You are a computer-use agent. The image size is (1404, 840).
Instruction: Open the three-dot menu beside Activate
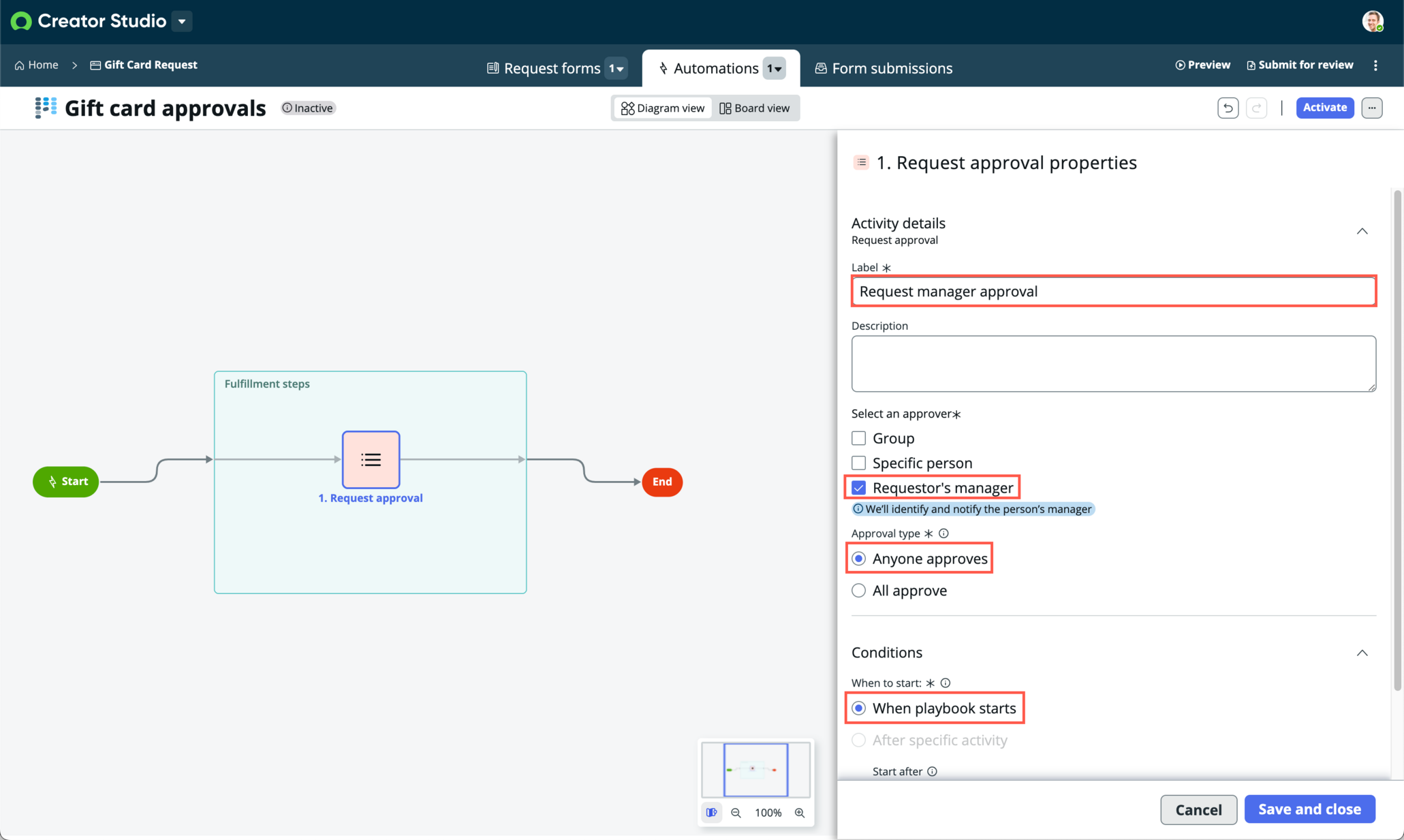[1372, 108]
